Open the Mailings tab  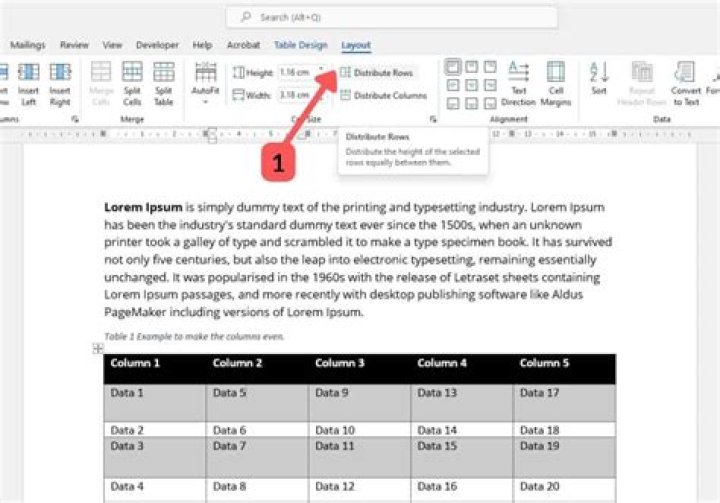(x=28, y=45)
